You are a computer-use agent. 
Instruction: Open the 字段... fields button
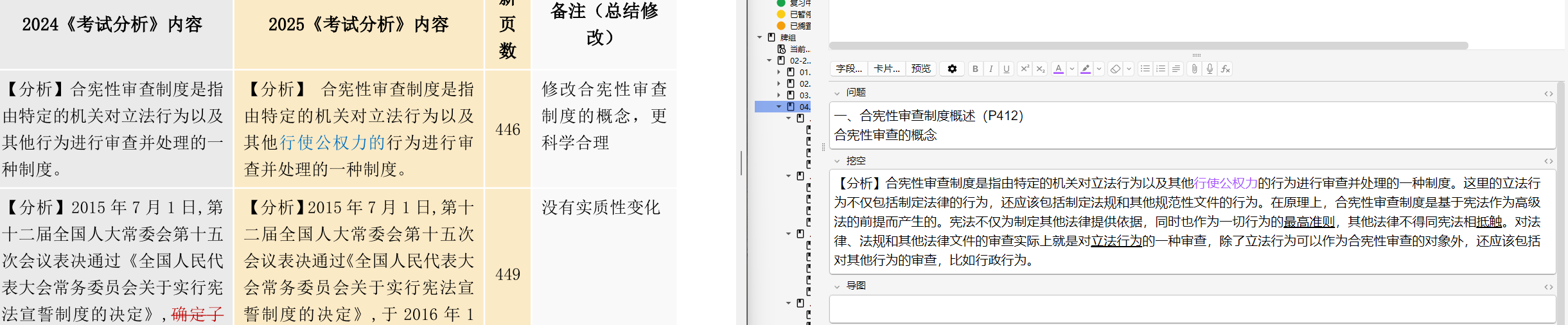849,69
